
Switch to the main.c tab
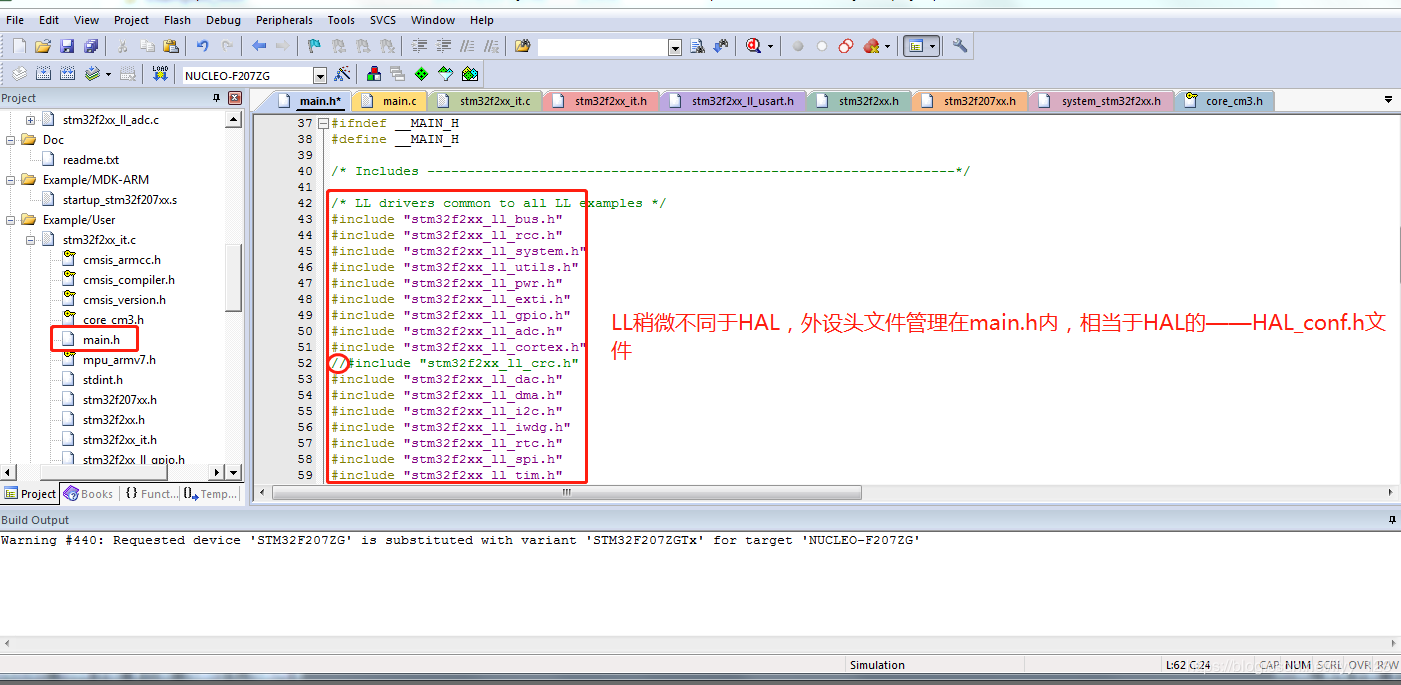coord(390,101)
